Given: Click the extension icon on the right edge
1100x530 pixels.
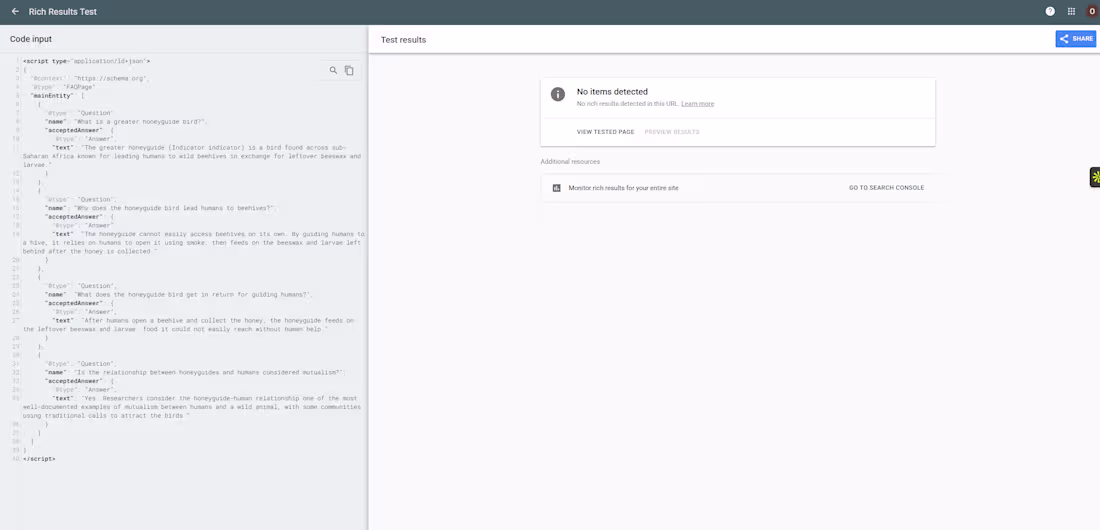Looking at the screenshot, I should [x=1094, y=177].
